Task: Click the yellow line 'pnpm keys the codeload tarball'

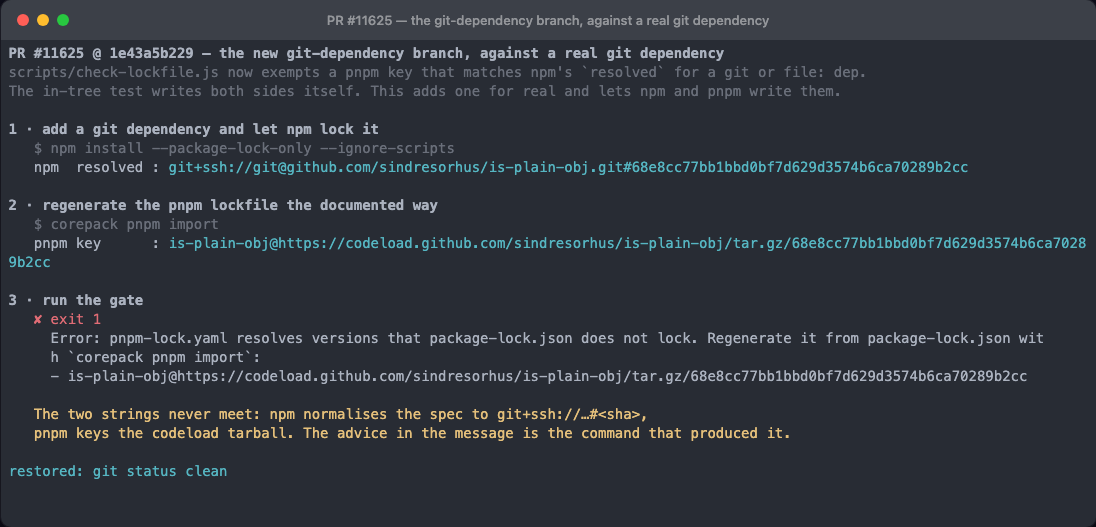Action: coord(412,433)
